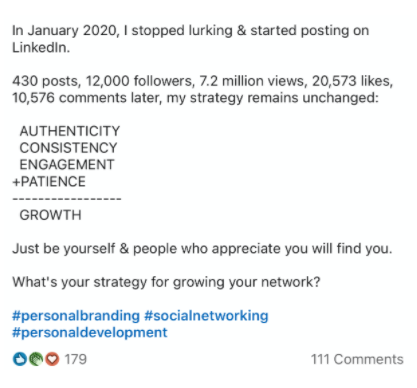The image size is (417, 388).
Task: Select the ENGAGEMENT word
Action: [67, 165]
